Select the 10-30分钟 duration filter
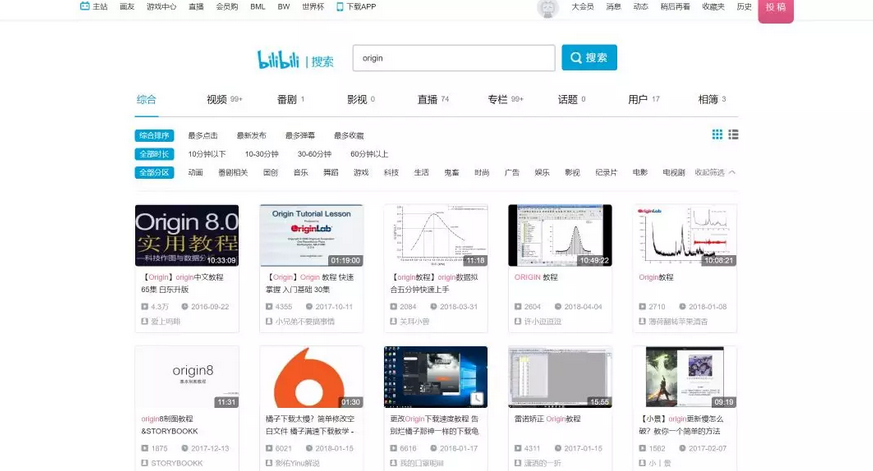 [x=262, y=154]
